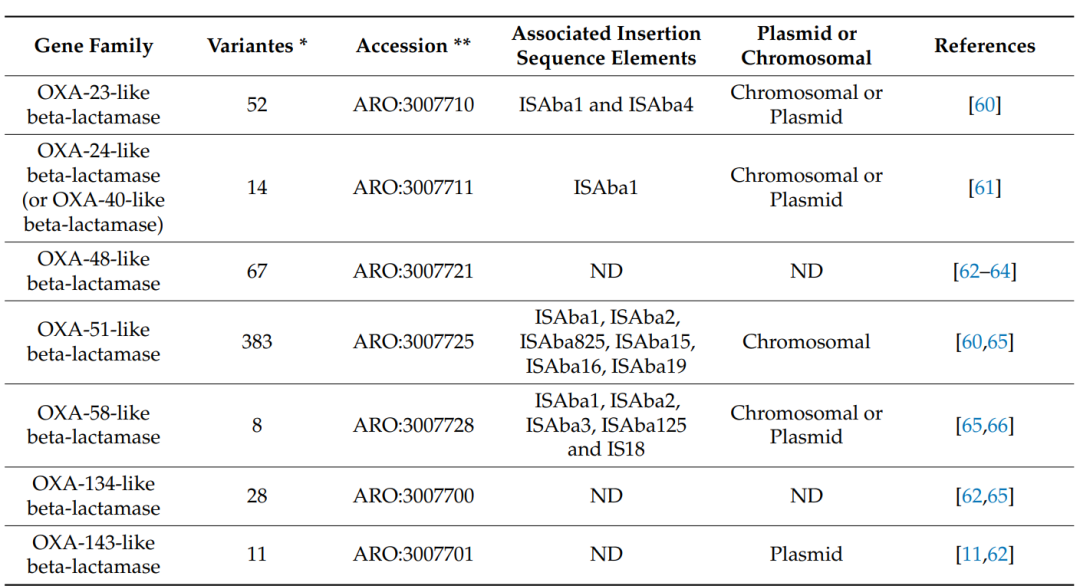Select accession ARO:3007725 cell
The height and width of the screenshot is (586, 1080).
click(413, 342)
